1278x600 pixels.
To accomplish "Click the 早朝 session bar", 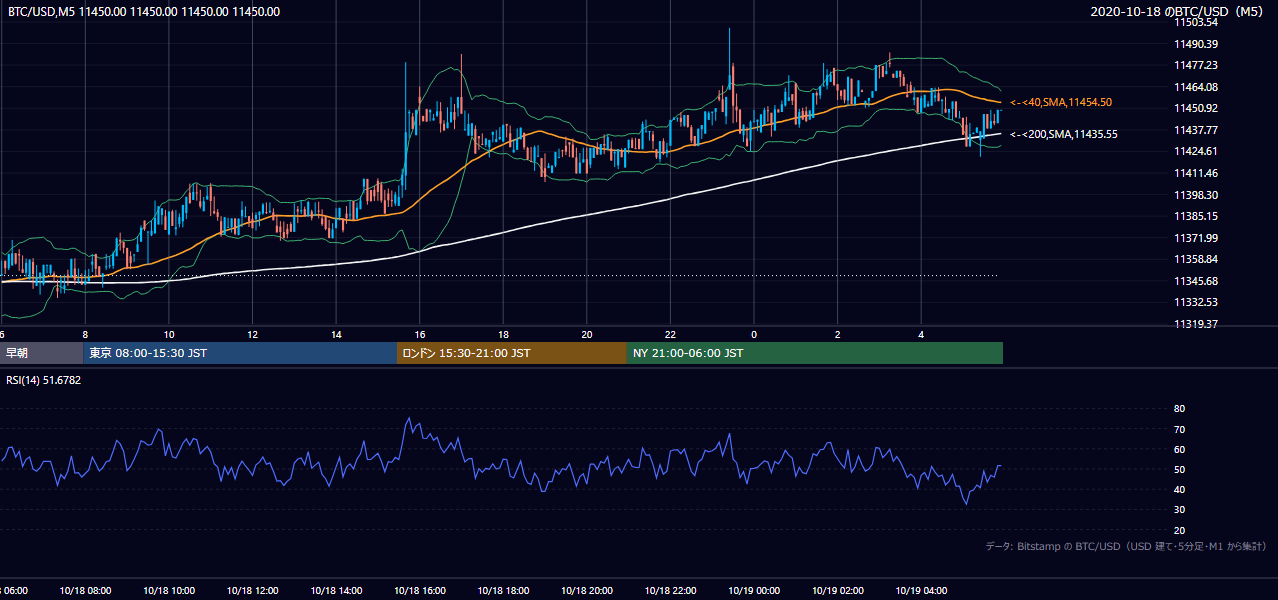I will click(41, 353).
